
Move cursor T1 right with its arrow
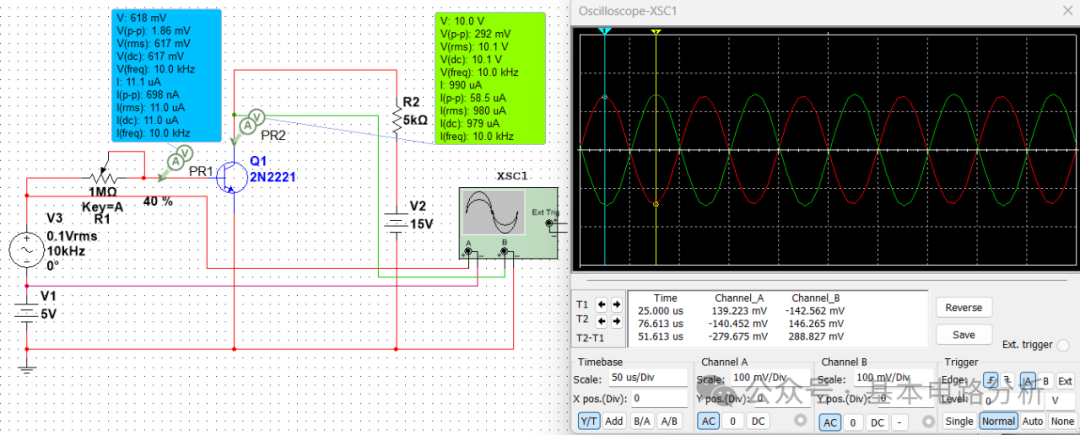pos(614,304)
